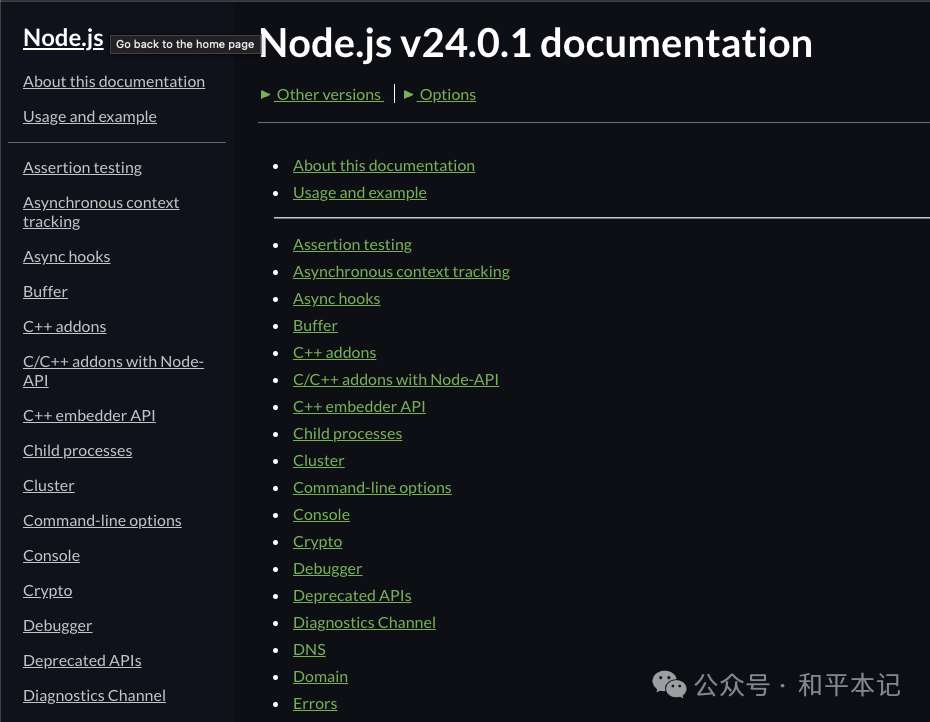
Task: Go to Assertion testing in the sidebar
Action: point(82,168)
